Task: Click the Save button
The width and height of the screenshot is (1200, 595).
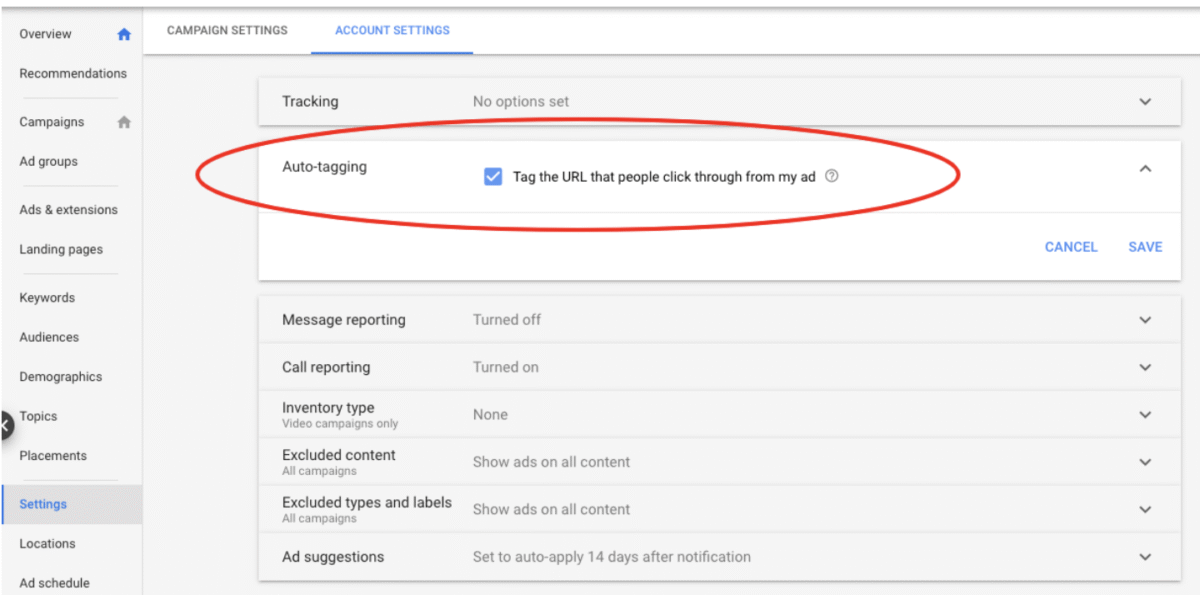Action: (1144, 247)
